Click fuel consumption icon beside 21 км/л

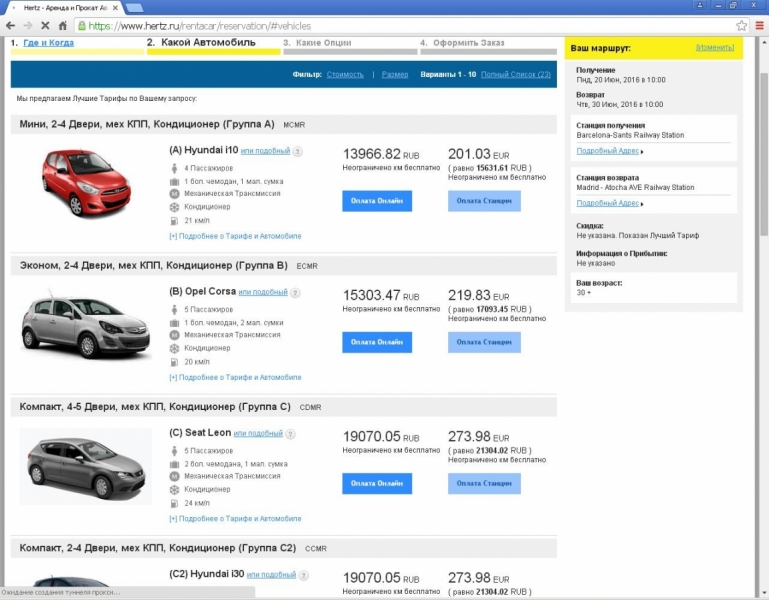[x=174, y=221]
